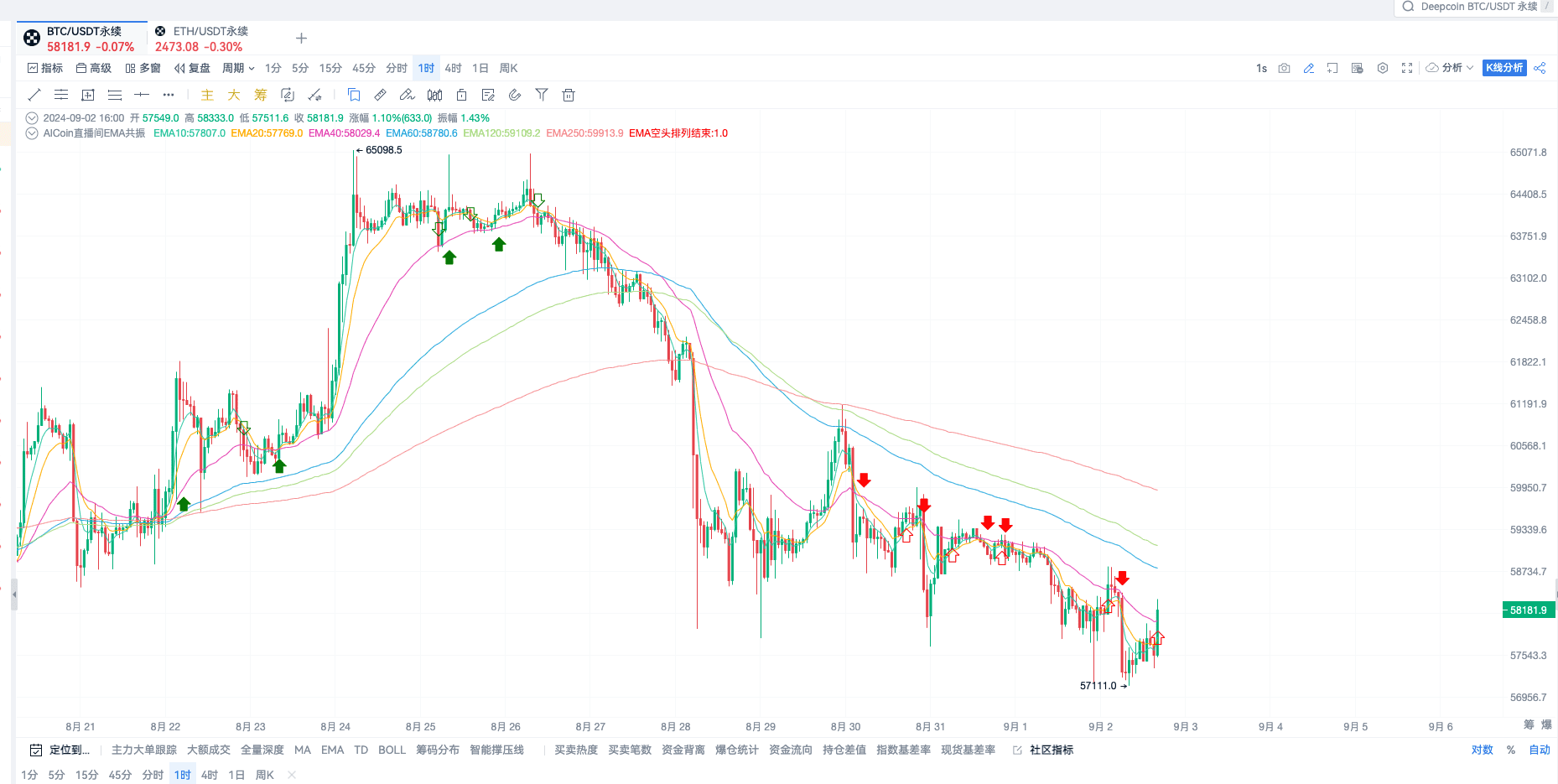The width and height of the screenshot is (1558, 784).
Task: Click the 大 large-order indicator icon
Action: coord(234,95)
